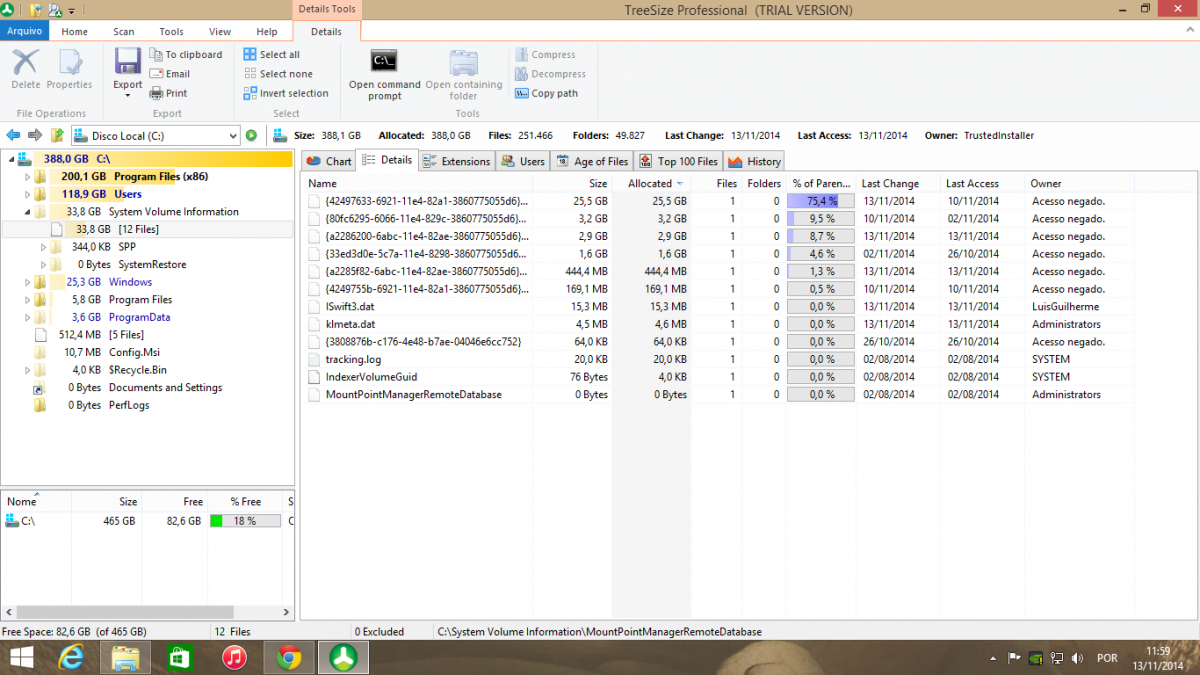
Task: Go back with the blue arrow
Action: point(13,135)
